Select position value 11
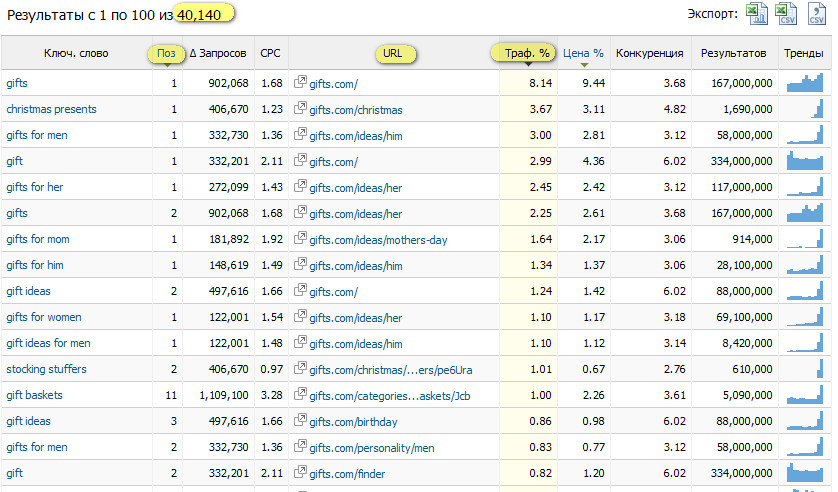Viewport: 838px width, 492px height. pyautogui.click(x=171, y=395)
